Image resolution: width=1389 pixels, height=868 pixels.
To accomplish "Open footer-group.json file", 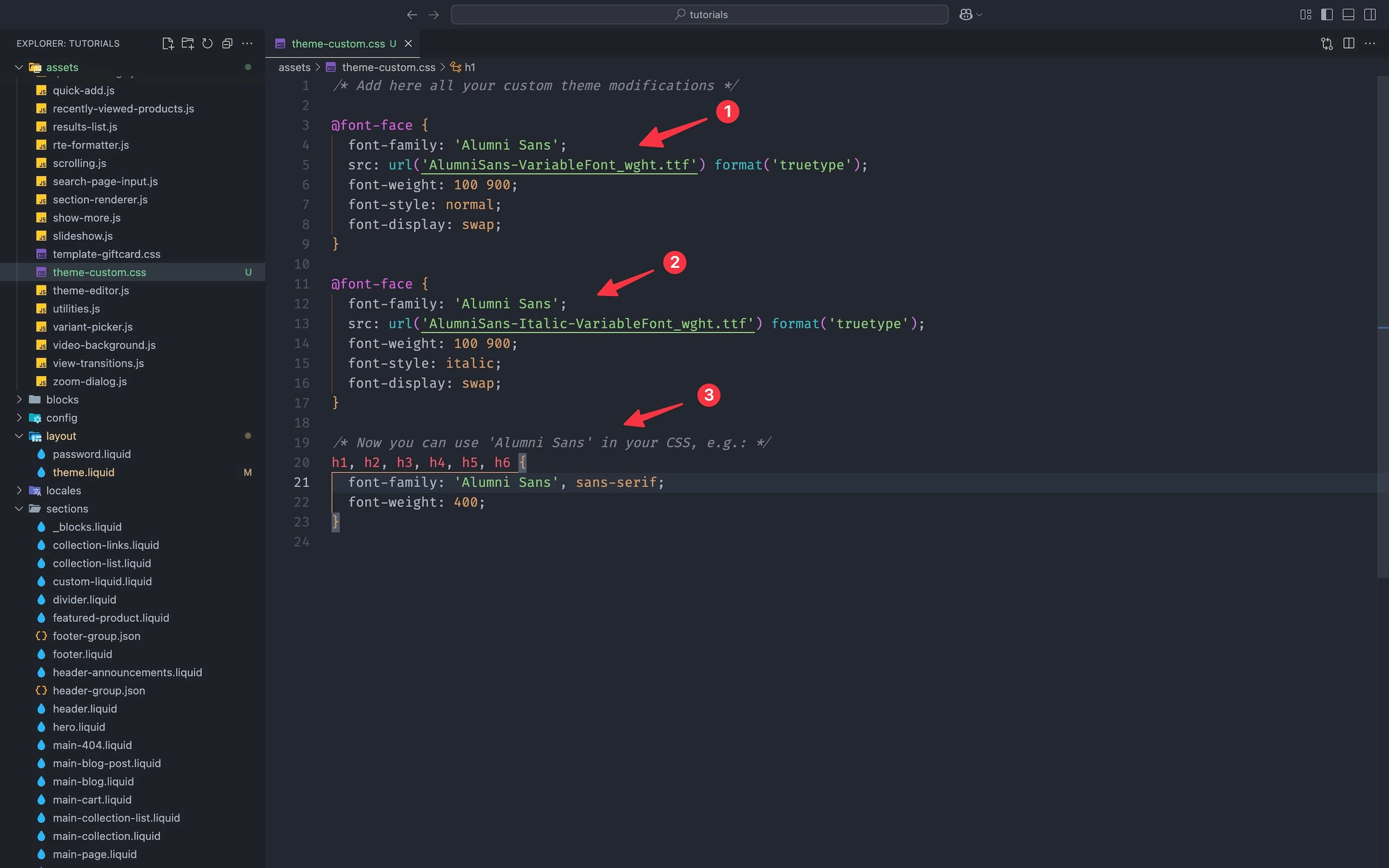I will click(x=96, y=636).
